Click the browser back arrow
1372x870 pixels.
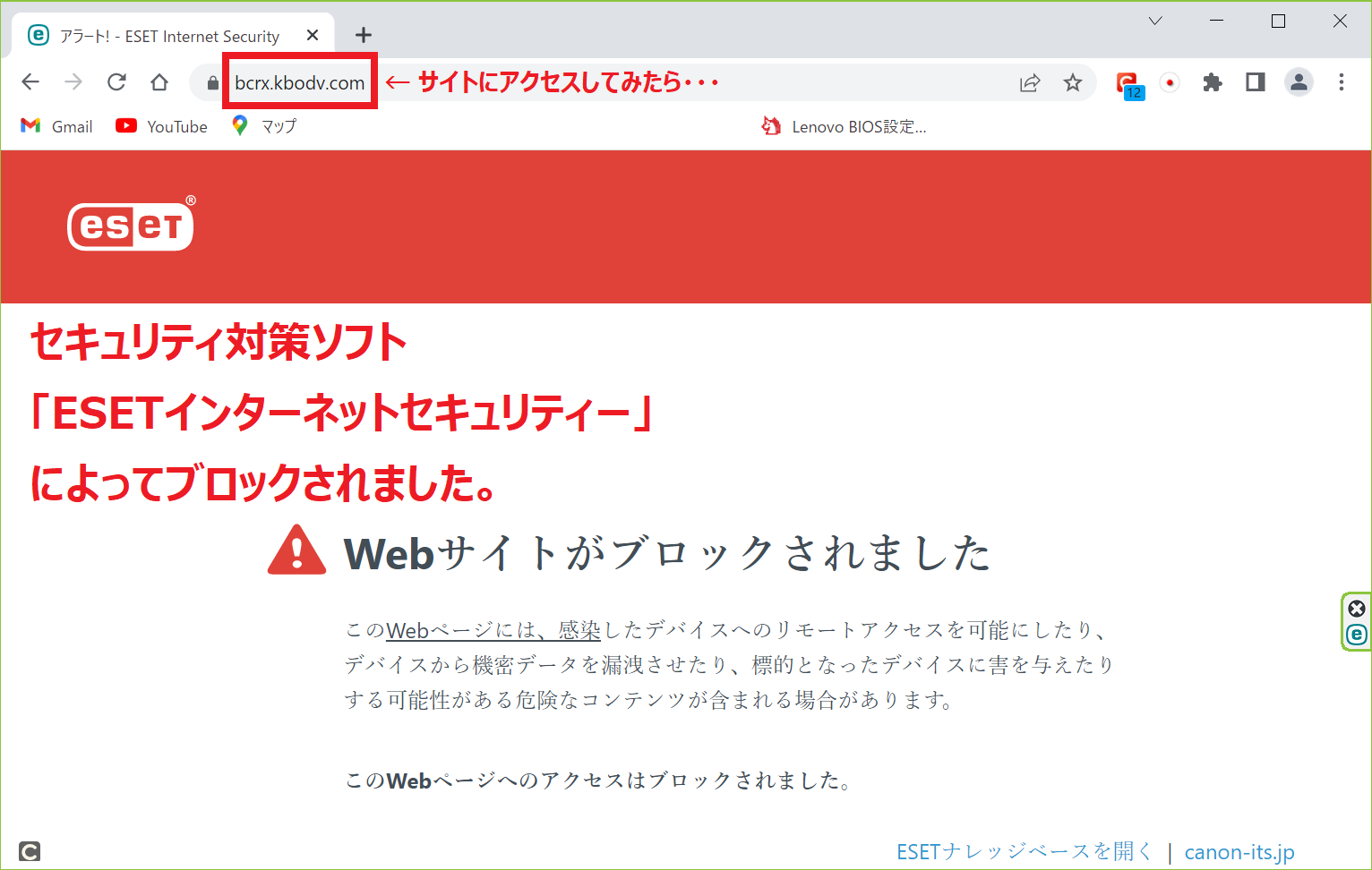pyautogui.click(x=30, y=82)
